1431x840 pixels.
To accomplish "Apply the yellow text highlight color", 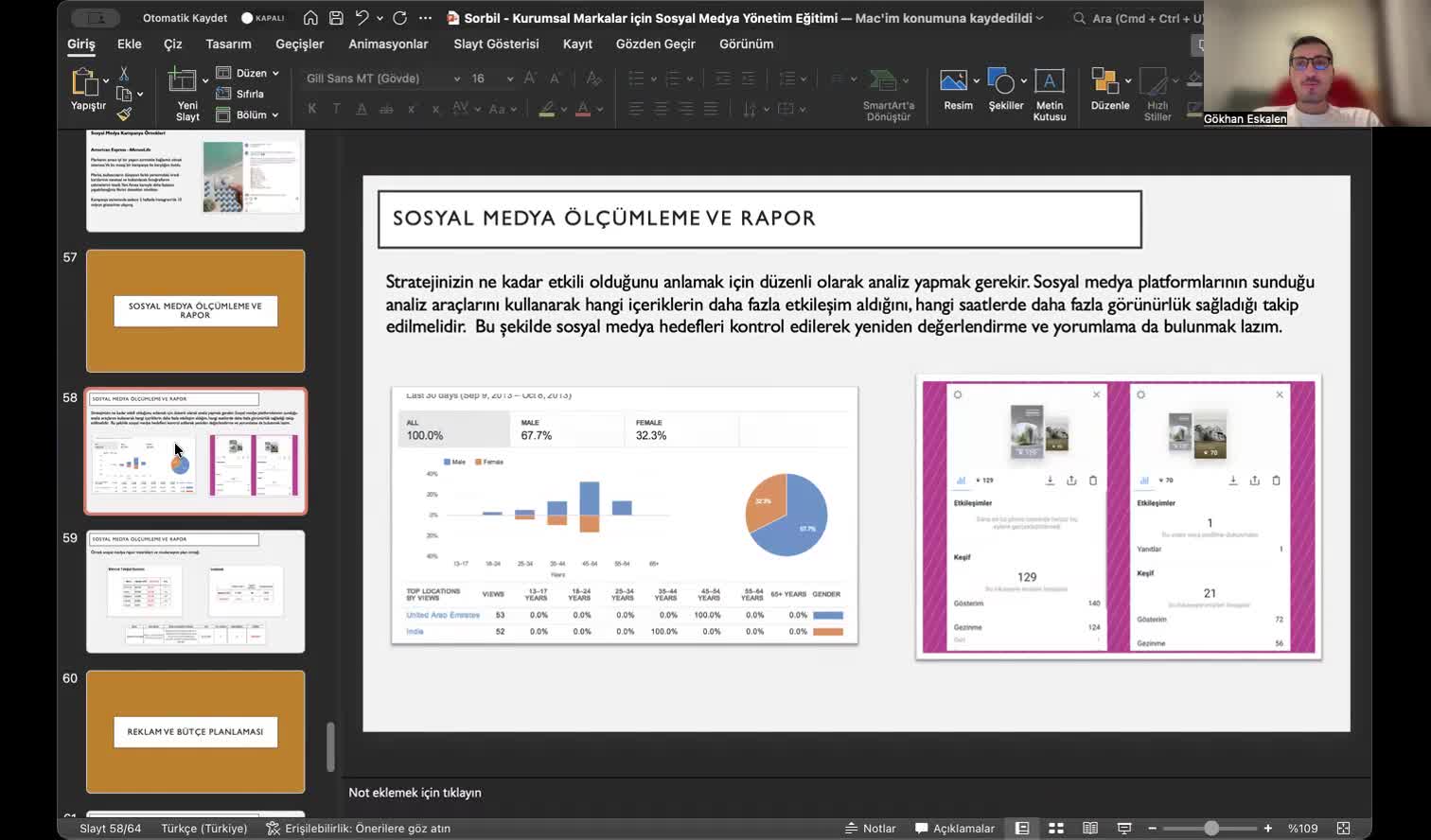I will pos(547,109).
